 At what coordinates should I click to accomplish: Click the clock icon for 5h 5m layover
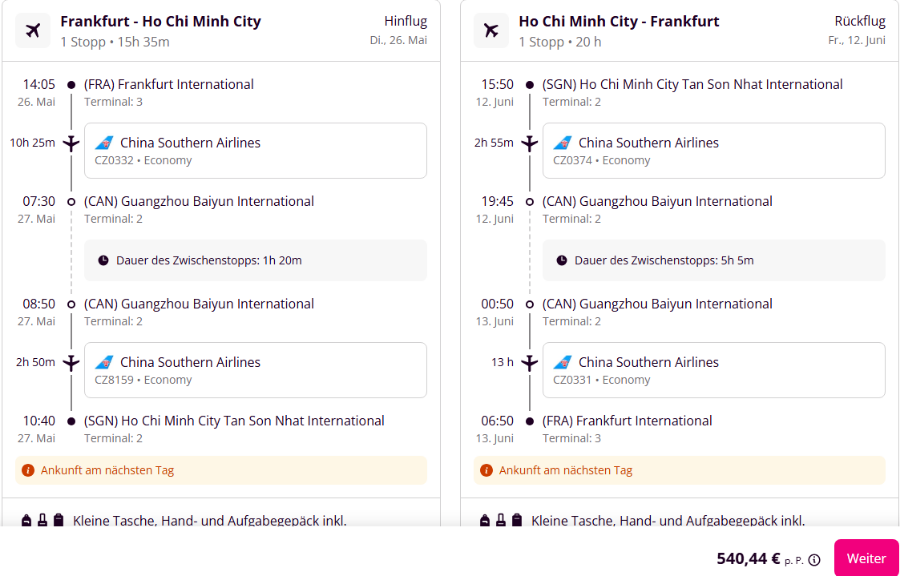tap(561, 260)
